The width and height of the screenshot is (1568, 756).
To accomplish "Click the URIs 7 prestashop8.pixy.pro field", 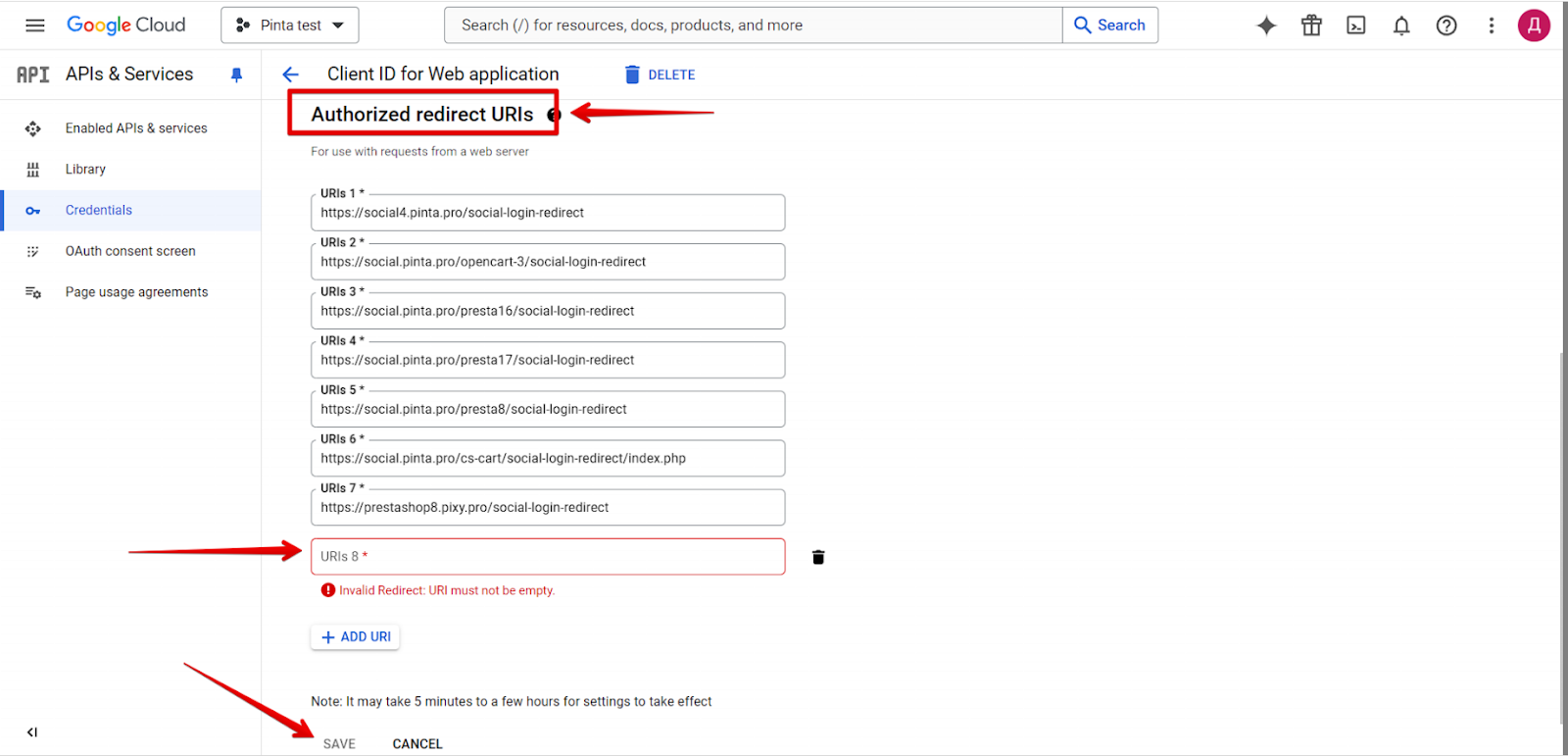I will [548, 507].
